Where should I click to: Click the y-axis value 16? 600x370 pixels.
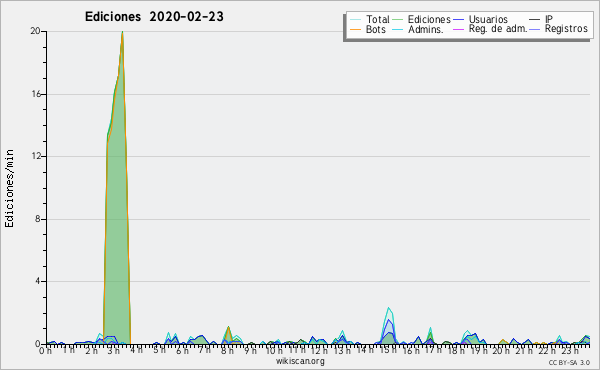36,94
